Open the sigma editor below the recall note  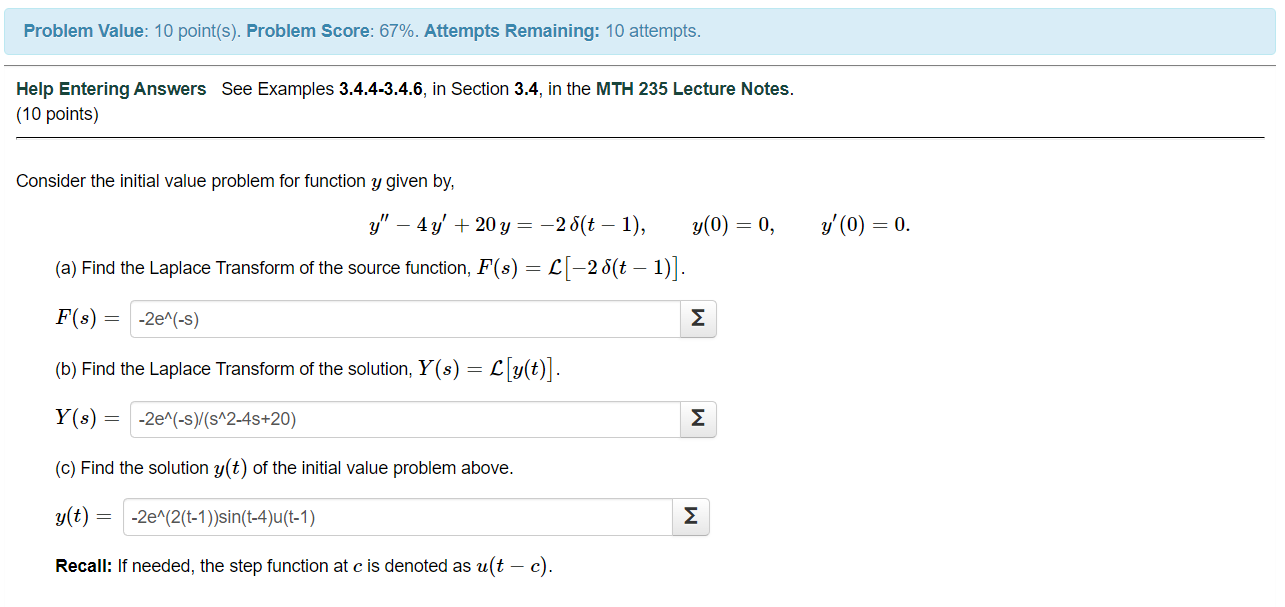[690, 516]
